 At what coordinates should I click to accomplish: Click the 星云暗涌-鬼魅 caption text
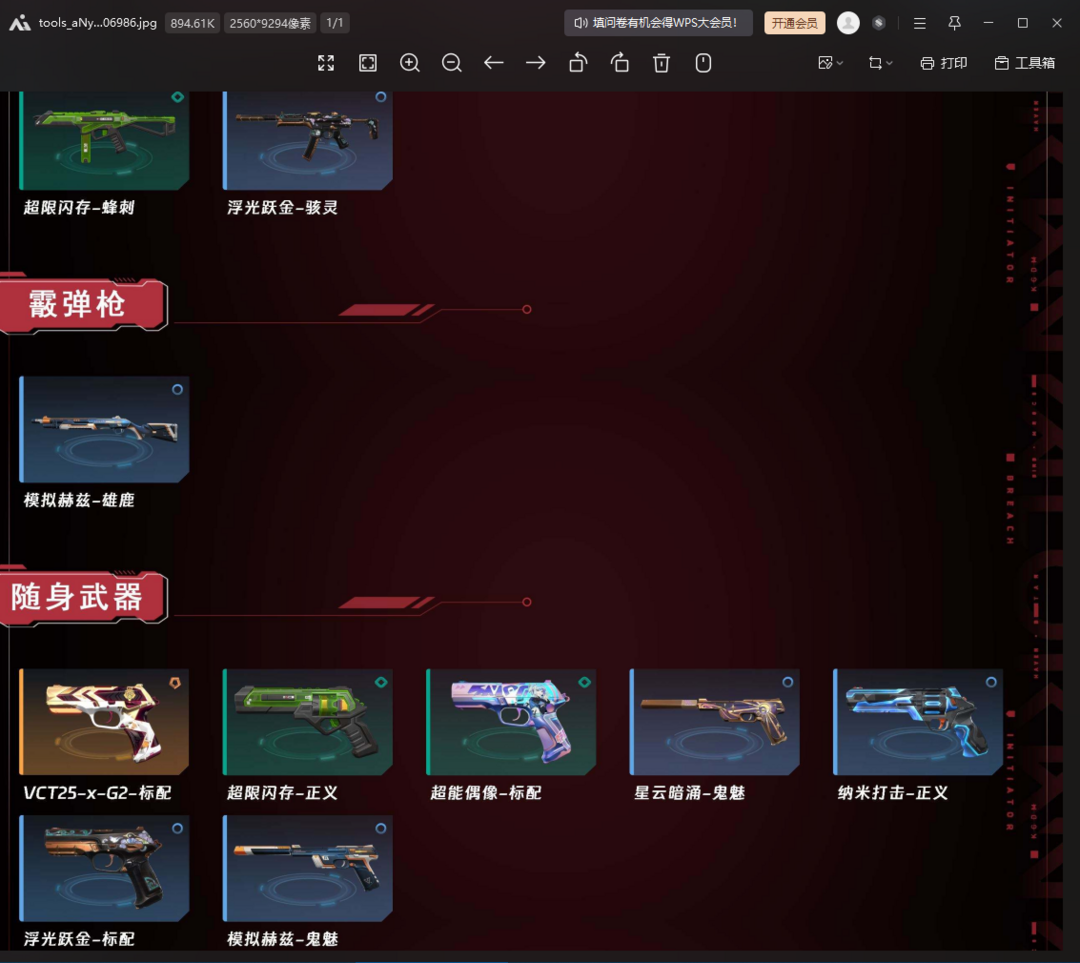click(x=689, y=793)
